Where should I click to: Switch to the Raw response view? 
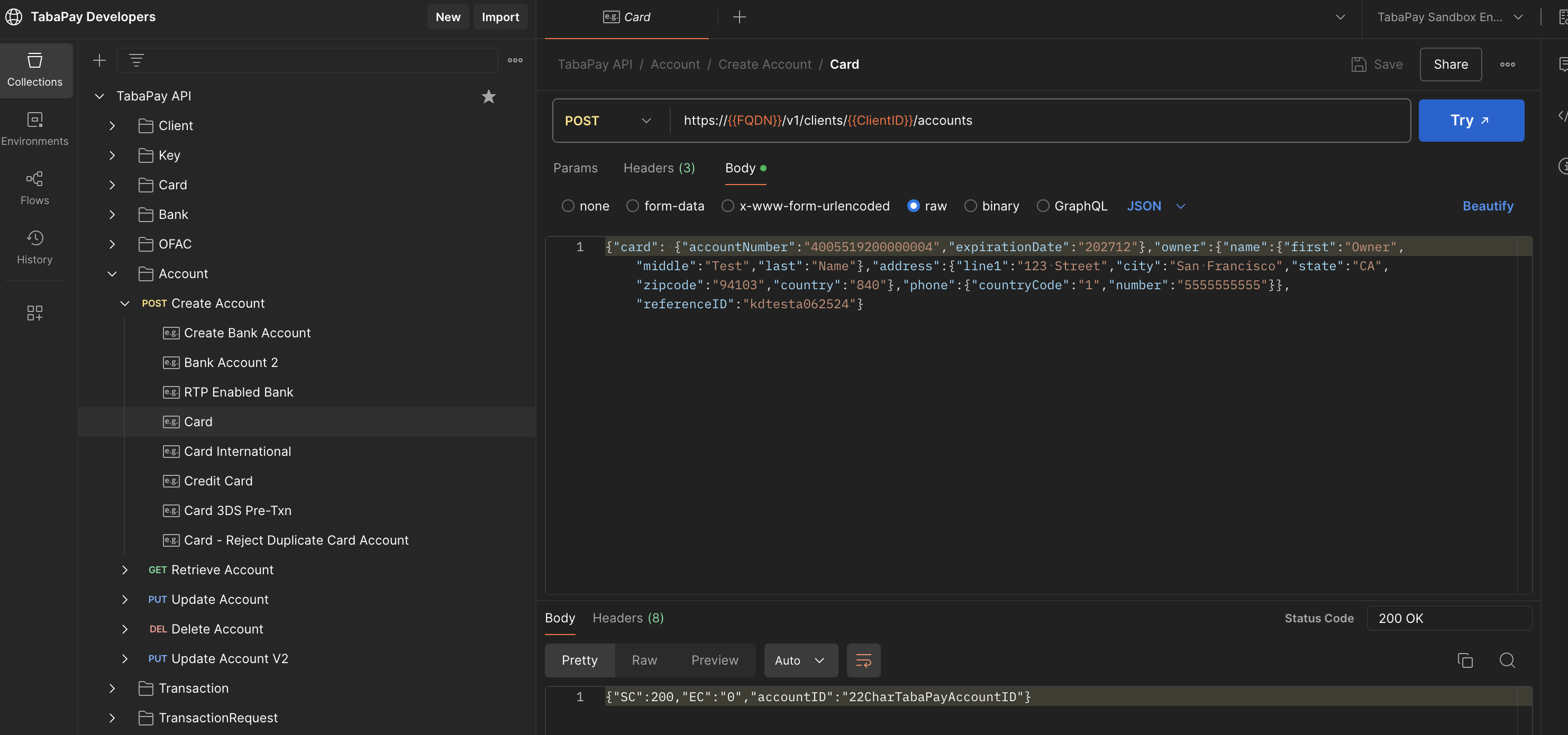[644, 660]
